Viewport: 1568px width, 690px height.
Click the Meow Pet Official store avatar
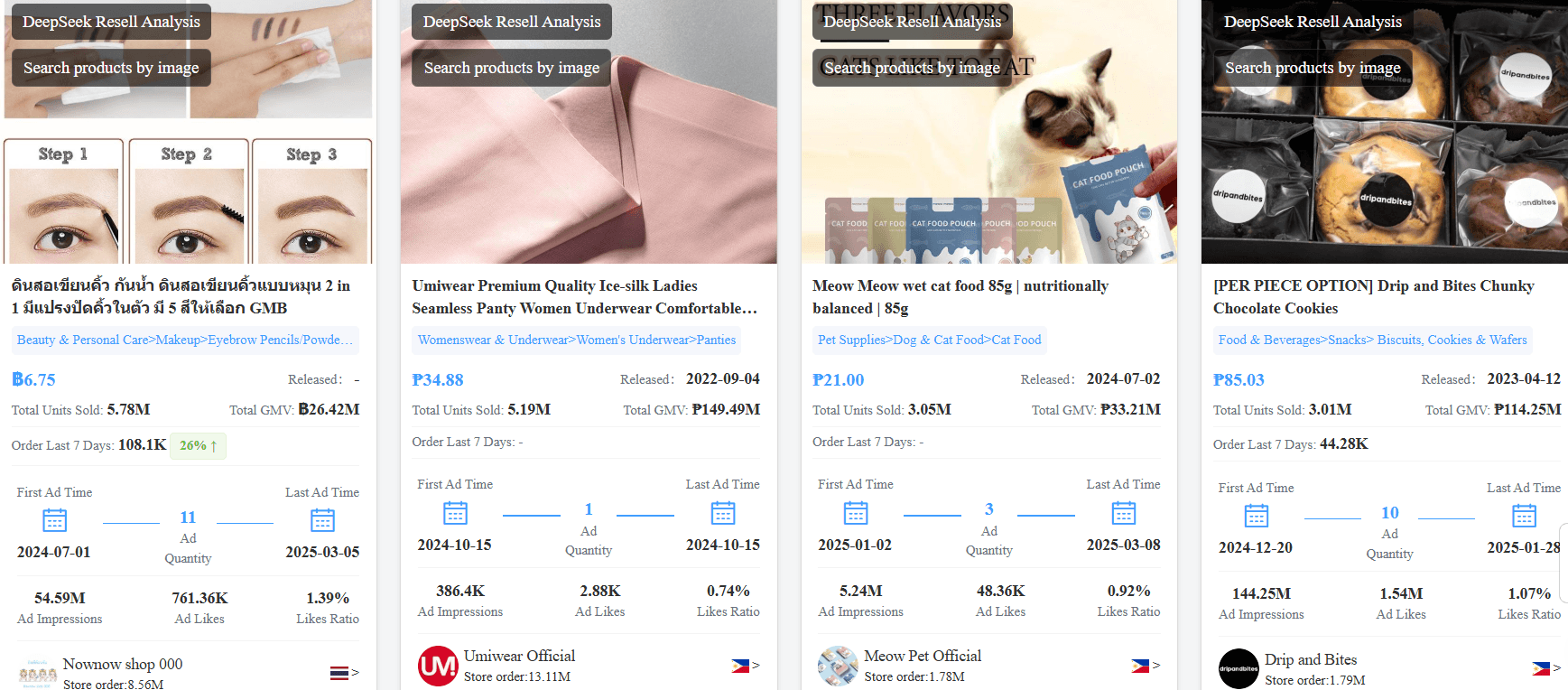point(838,666)
